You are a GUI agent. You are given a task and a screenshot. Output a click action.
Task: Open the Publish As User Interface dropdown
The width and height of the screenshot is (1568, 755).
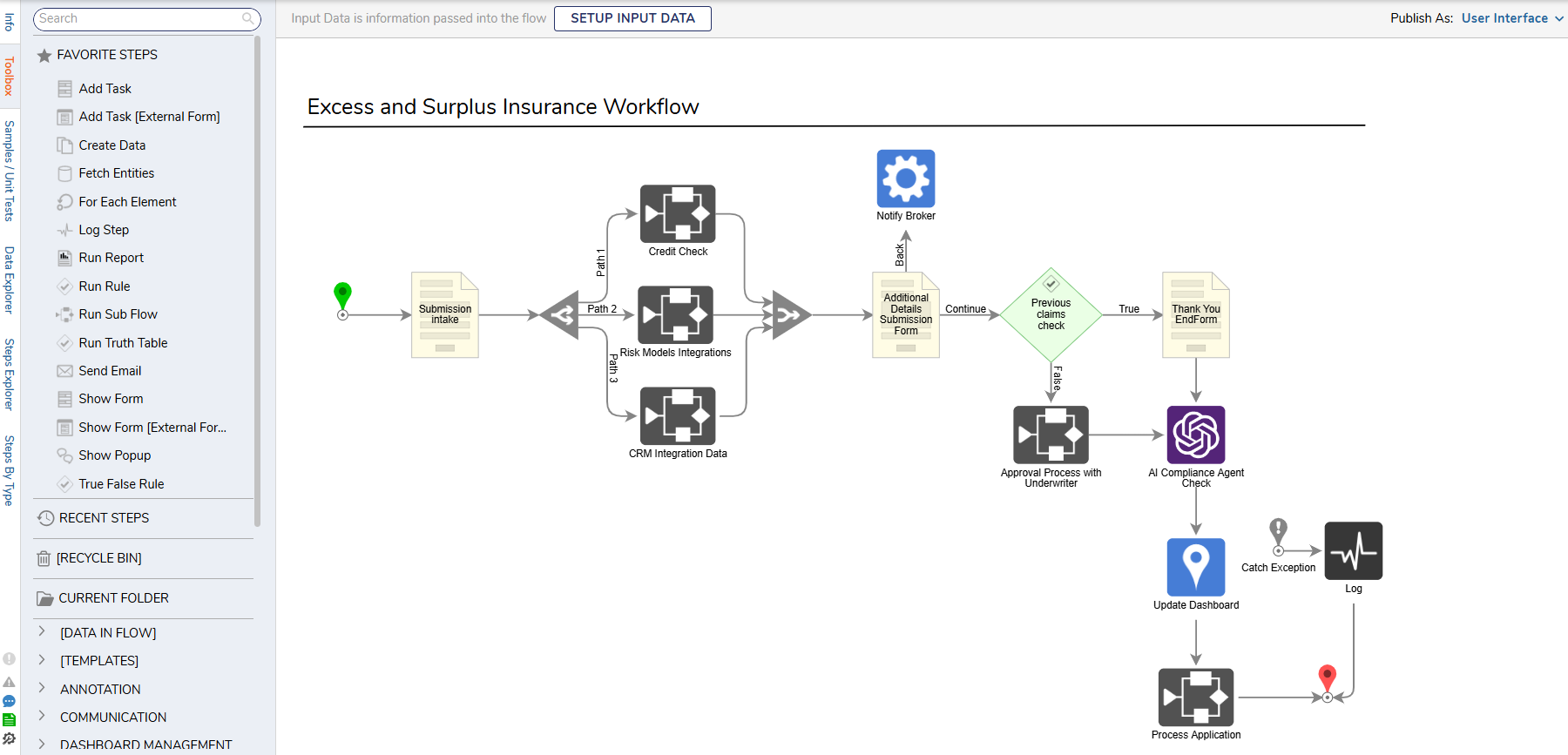(x=1512, y=18)
